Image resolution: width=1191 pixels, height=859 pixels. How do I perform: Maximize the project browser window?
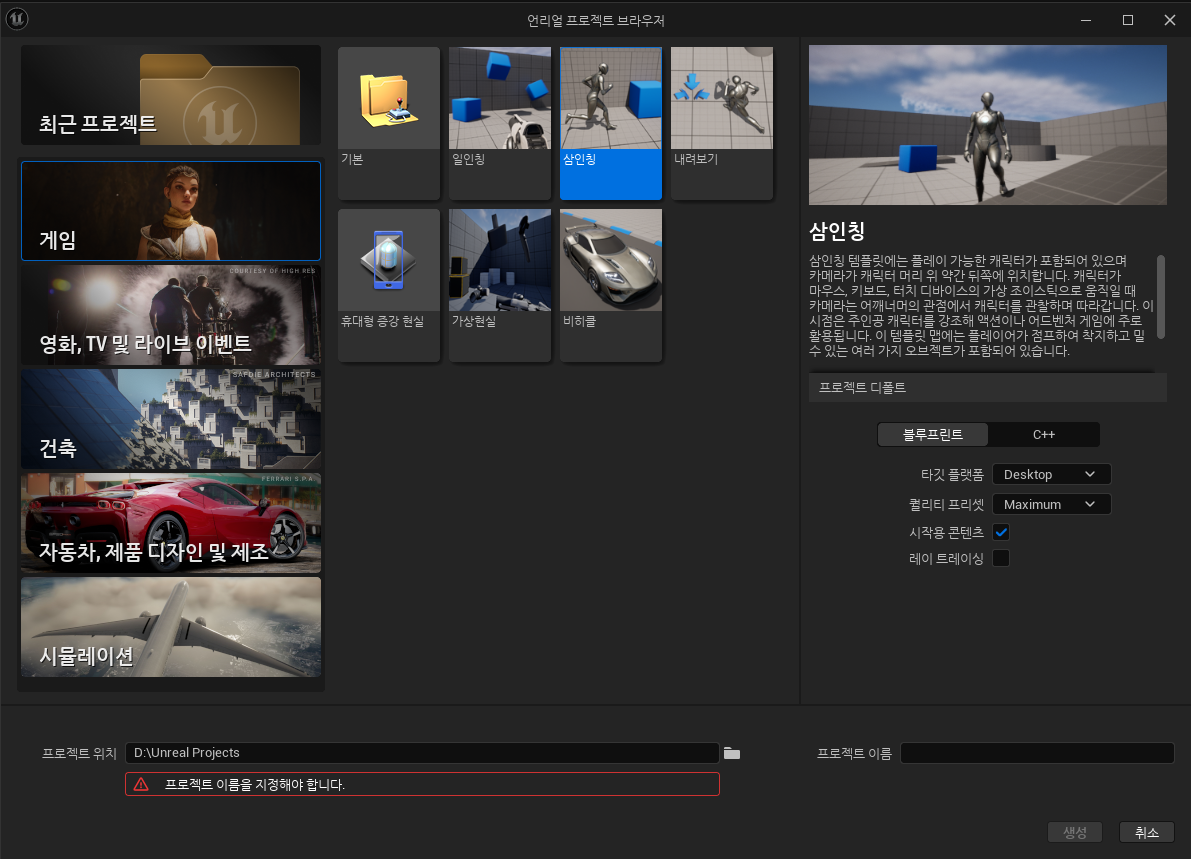(x=1128, y=20)
